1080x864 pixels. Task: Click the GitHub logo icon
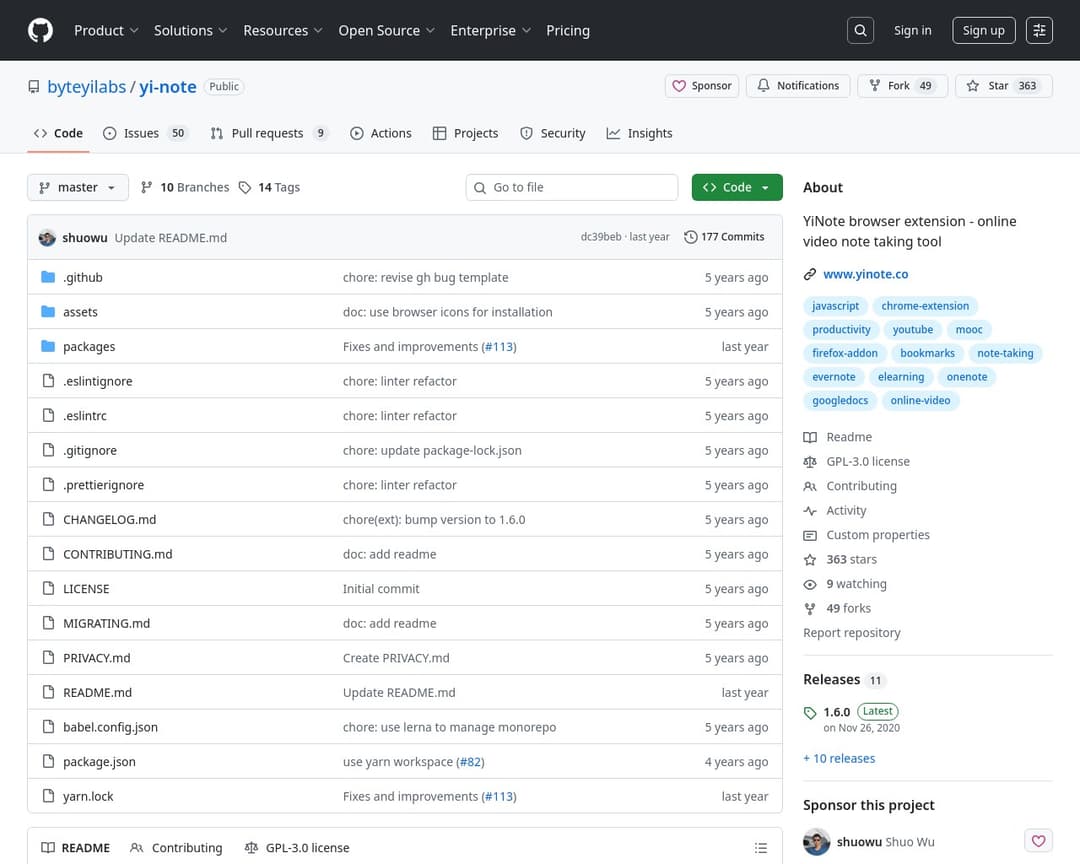(40, 30)
